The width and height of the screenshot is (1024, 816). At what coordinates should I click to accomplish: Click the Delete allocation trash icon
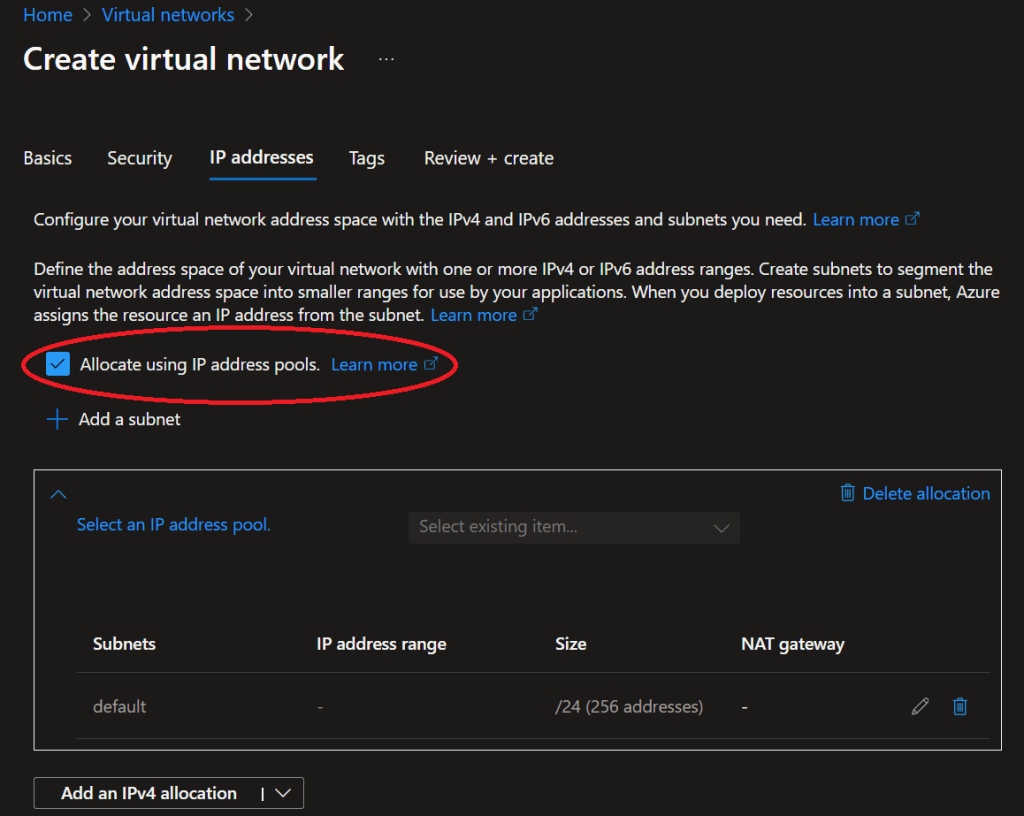tap(848, 493)
